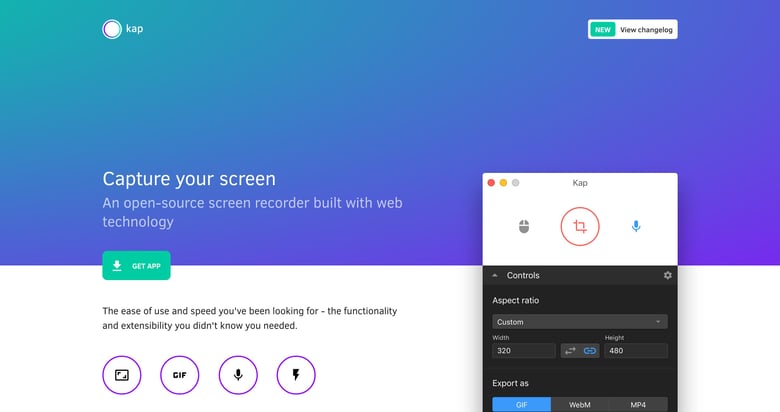Toggle mouse cursor capture in Kap window

click(524, 227)
